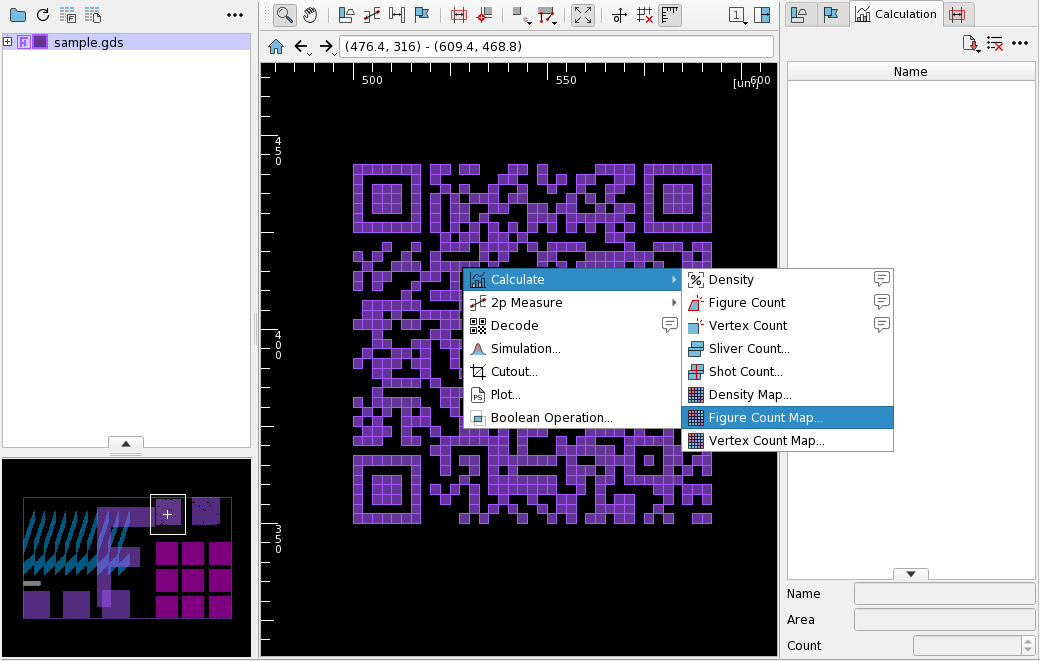The image size is (1040, 661).
Task: Select Density in the Calculate submenu
Action: pyautogui.click(x=788, y=280)
